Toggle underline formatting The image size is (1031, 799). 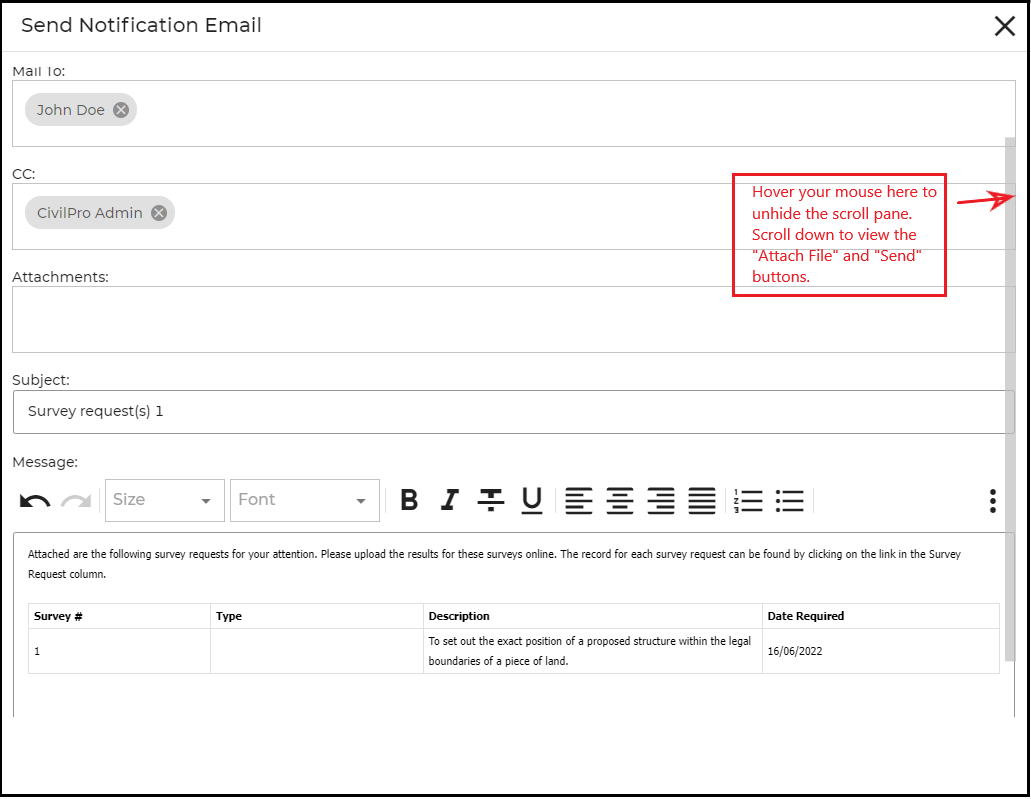(x=532, y=500)
